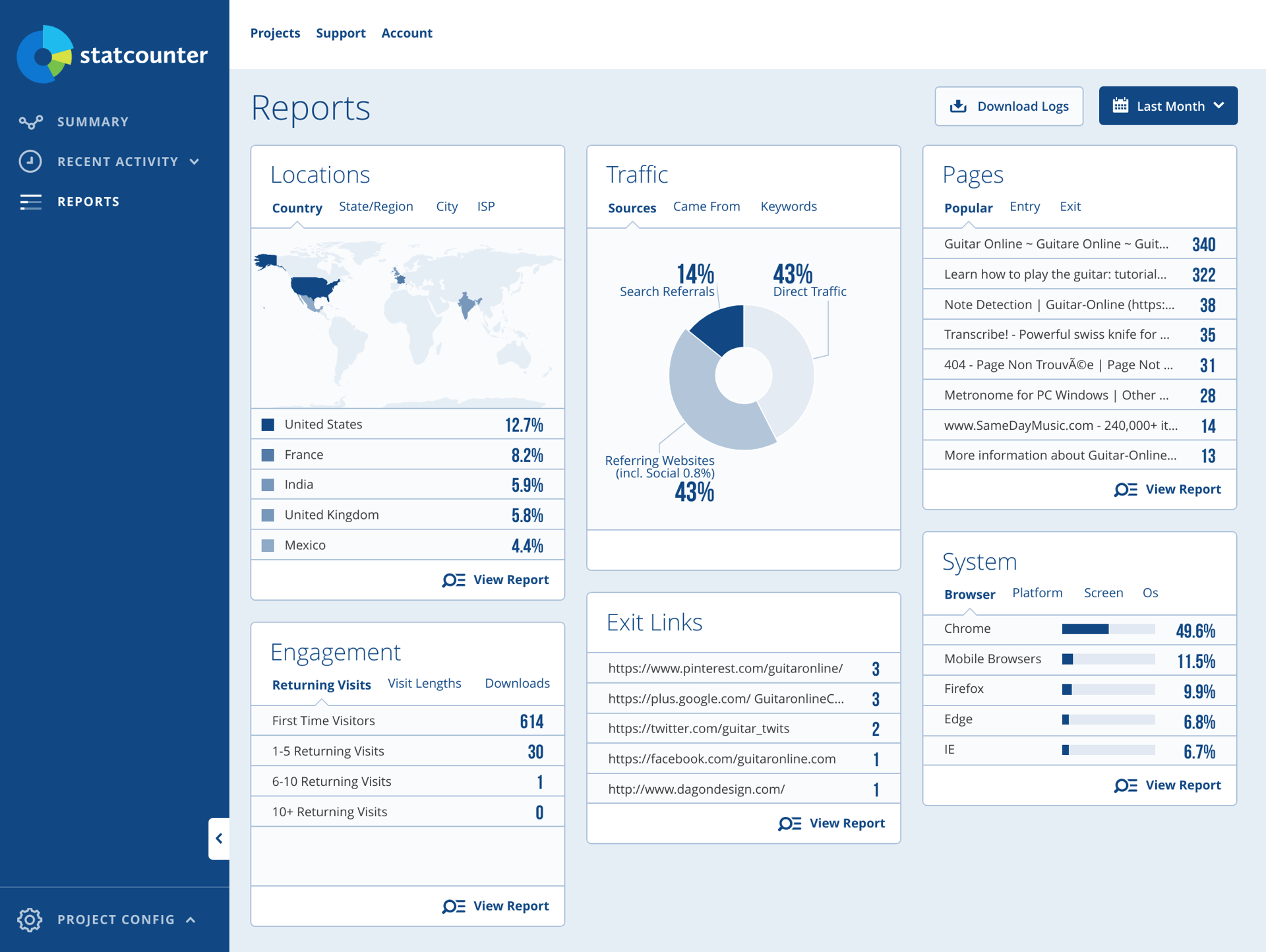
Task: Collapse the sidebar with the chevron arrow
Action: click(x=219, y=839)
